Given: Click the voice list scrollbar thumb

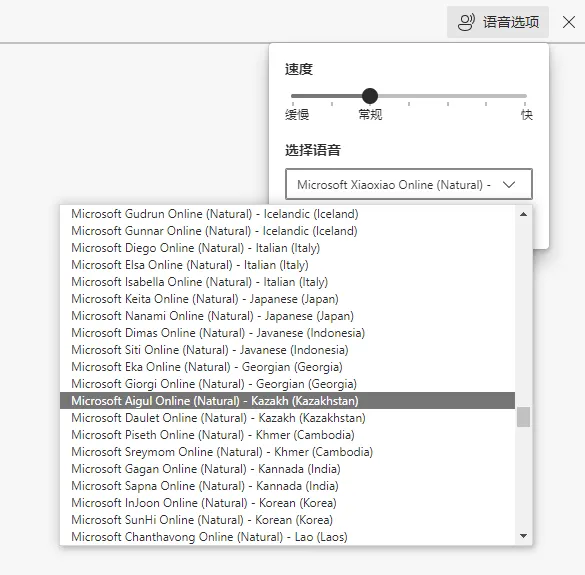Looking at the screenshot, I should pos(523,417).
